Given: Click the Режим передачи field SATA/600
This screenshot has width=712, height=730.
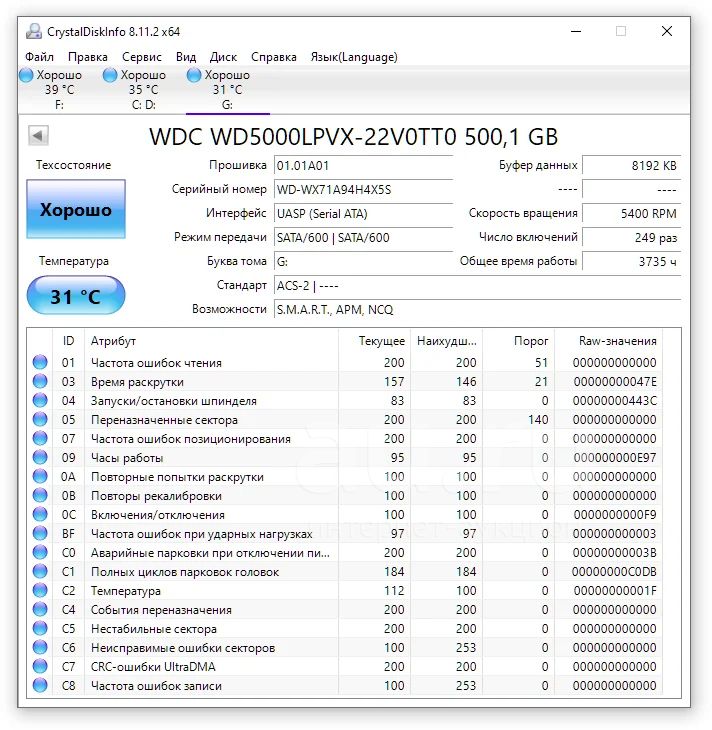Looking at the screenshot, I should pos(363,237).
